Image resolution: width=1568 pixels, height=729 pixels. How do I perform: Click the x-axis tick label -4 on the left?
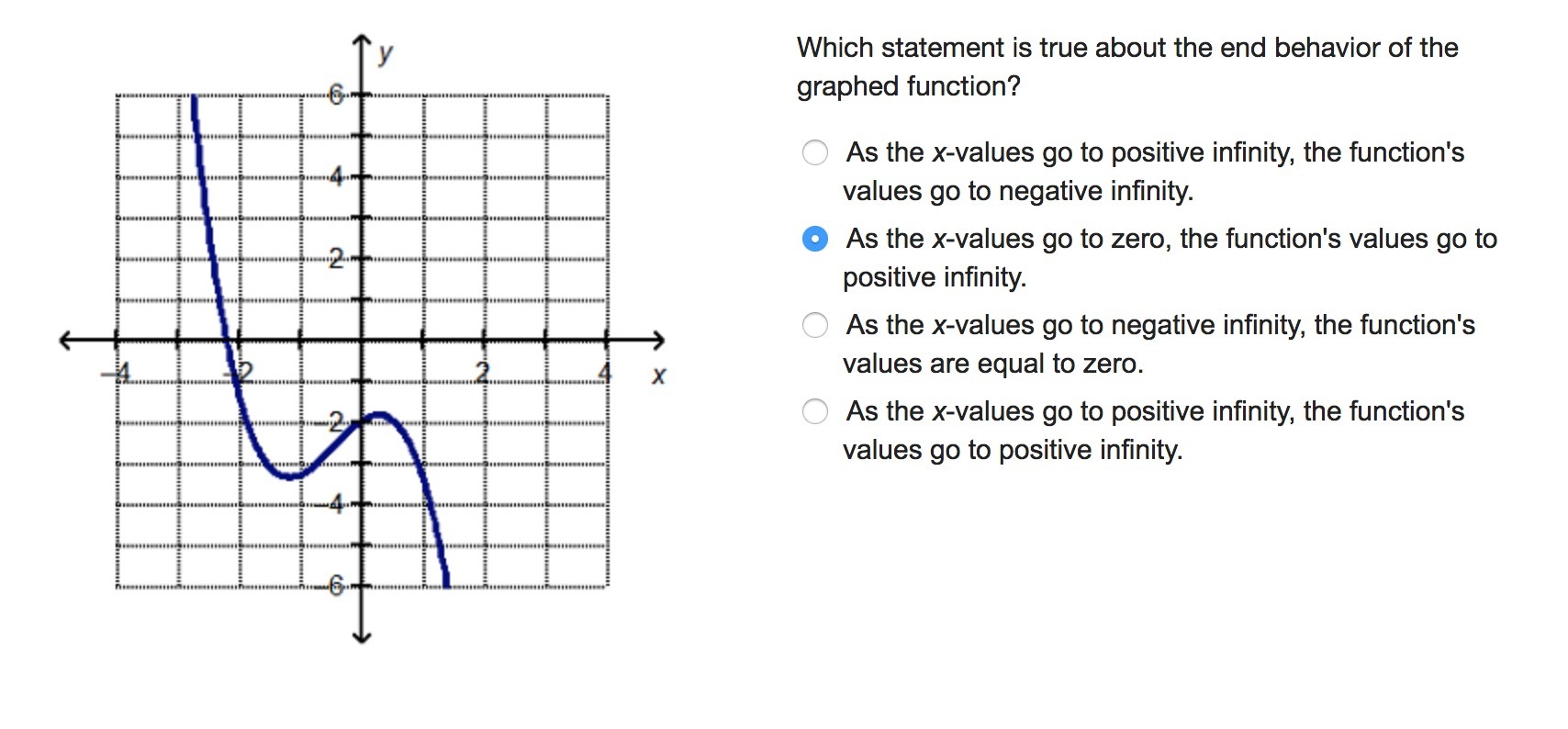[x=118, y=373]
